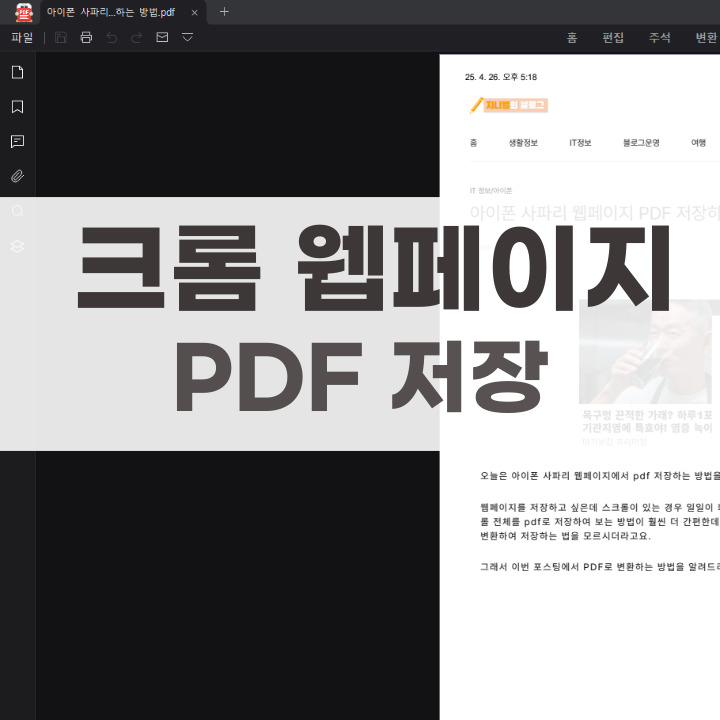Click the PDF app logo icon
The height and width of the screenshot is (720, 720).
pyautogui.click(x=24, y=12)
